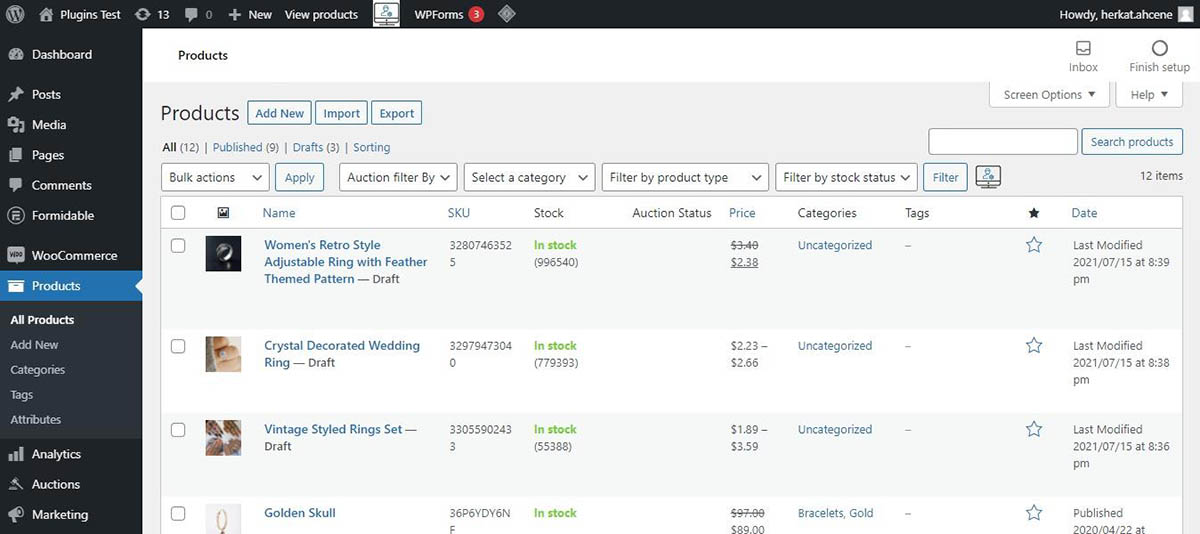
Task: Expand the Select a category dropdown
Action: point(529,177)
